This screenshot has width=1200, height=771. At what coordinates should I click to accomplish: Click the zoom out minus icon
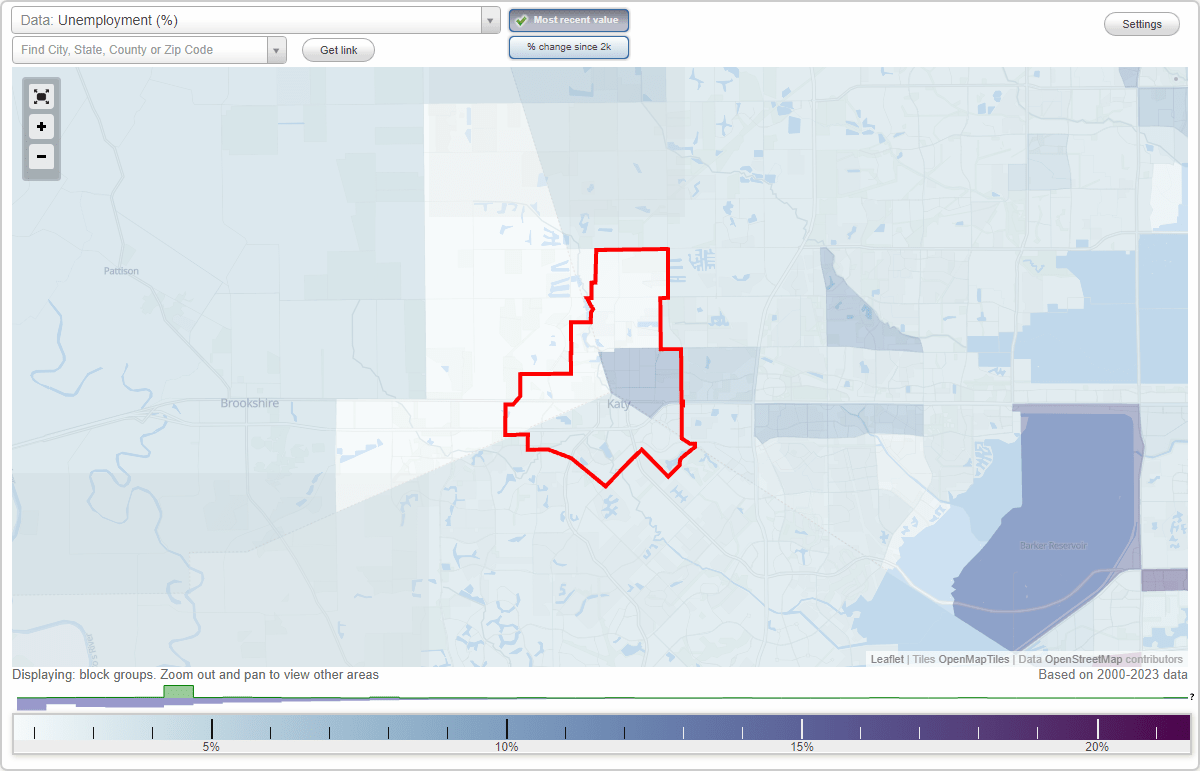coord(41,157)
